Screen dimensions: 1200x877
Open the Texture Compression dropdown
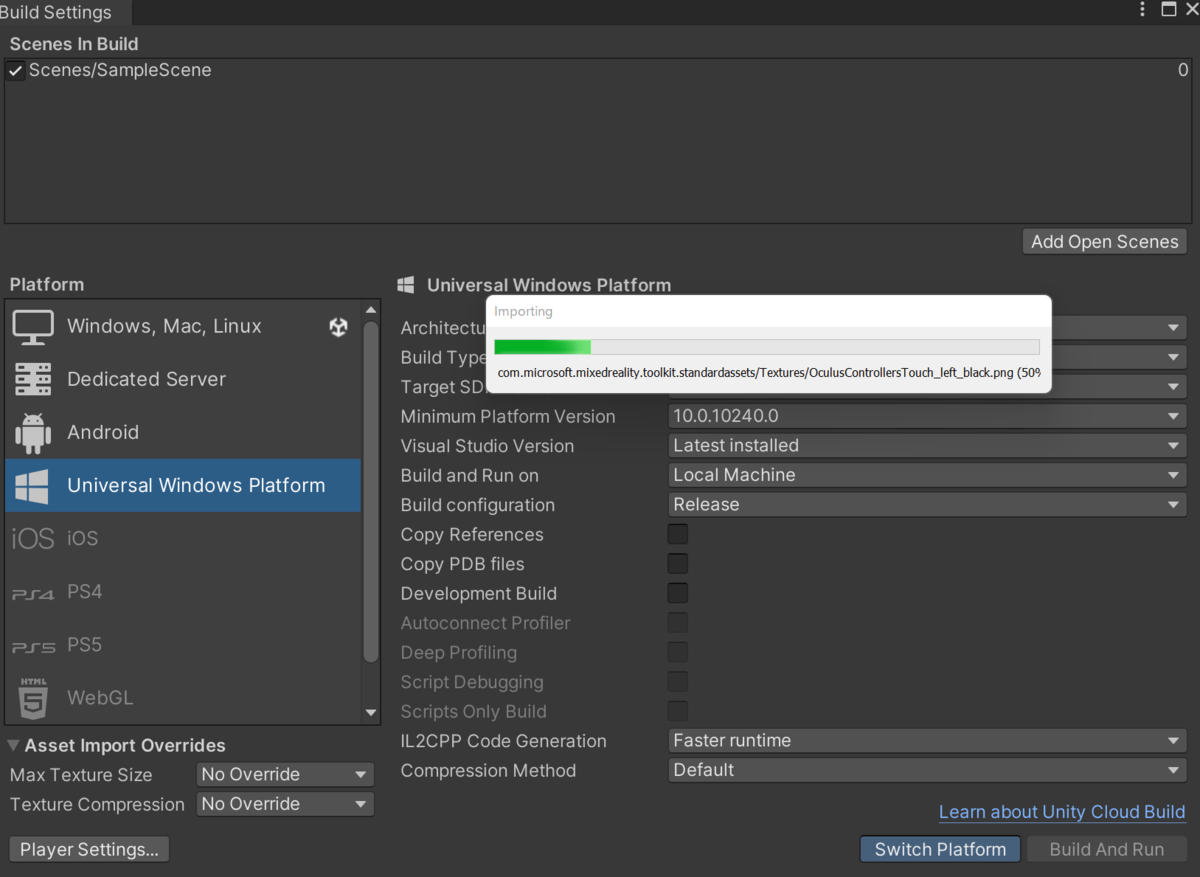[285, 804]
